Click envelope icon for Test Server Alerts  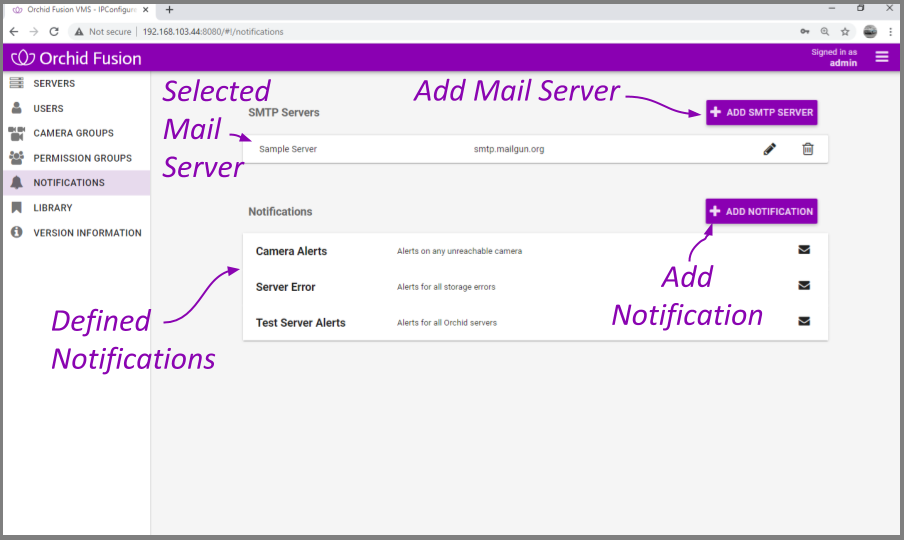click(x=804, y=321)
